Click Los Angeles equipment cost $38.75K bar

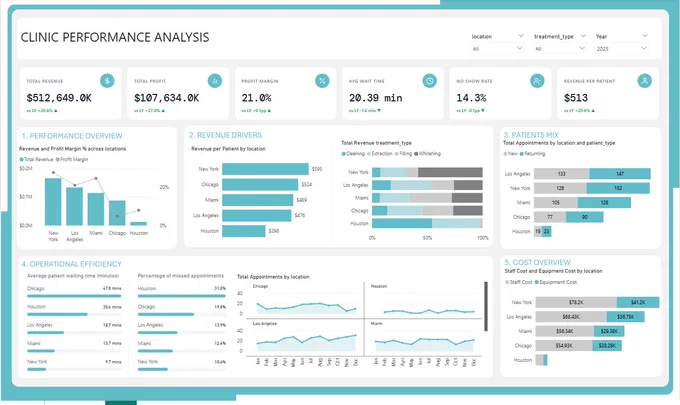625,317
